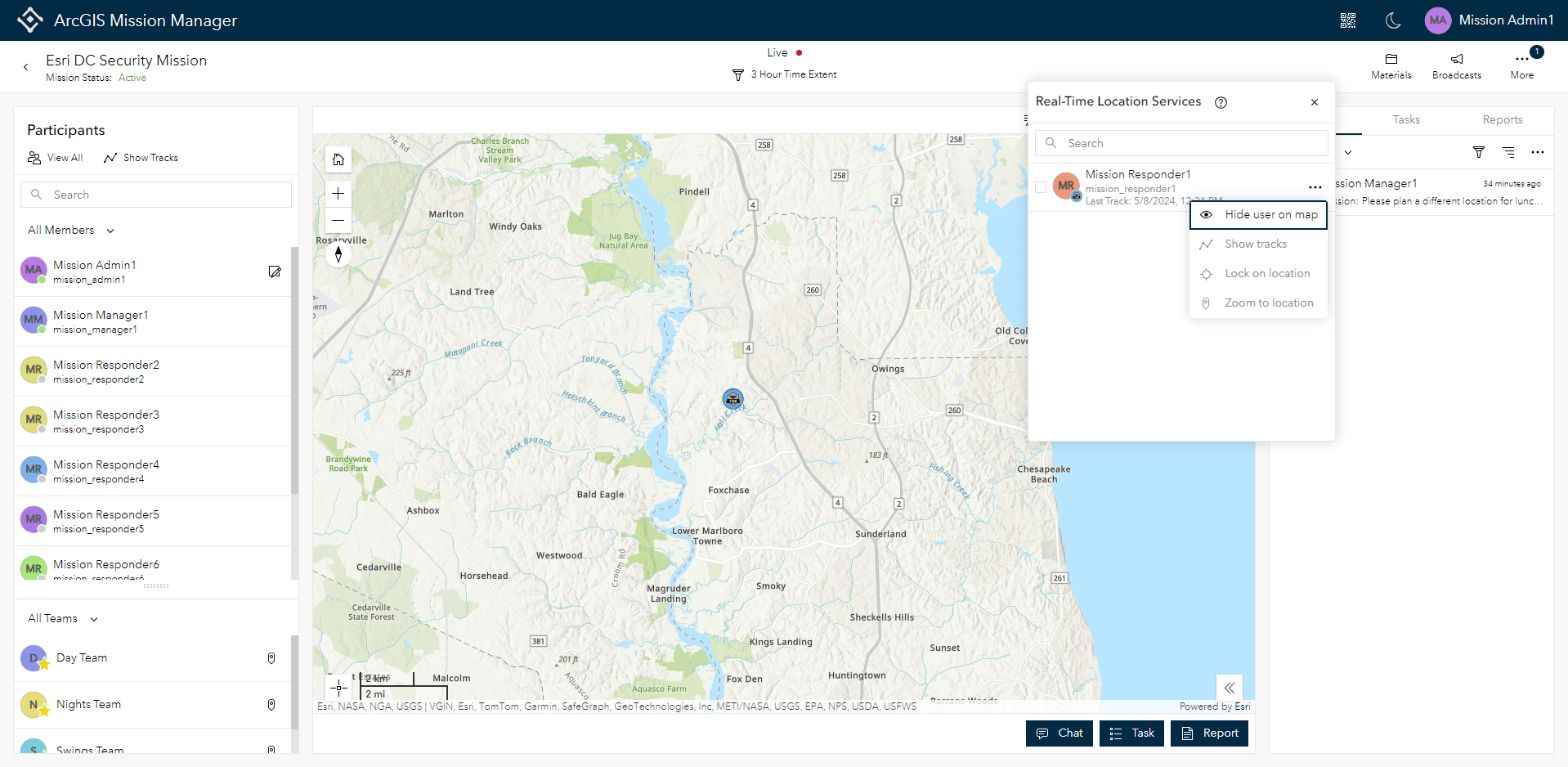The image size is (1568, 767).
Task: Click Mission Responder1 options ellipsis
Action: point(1315,187)
